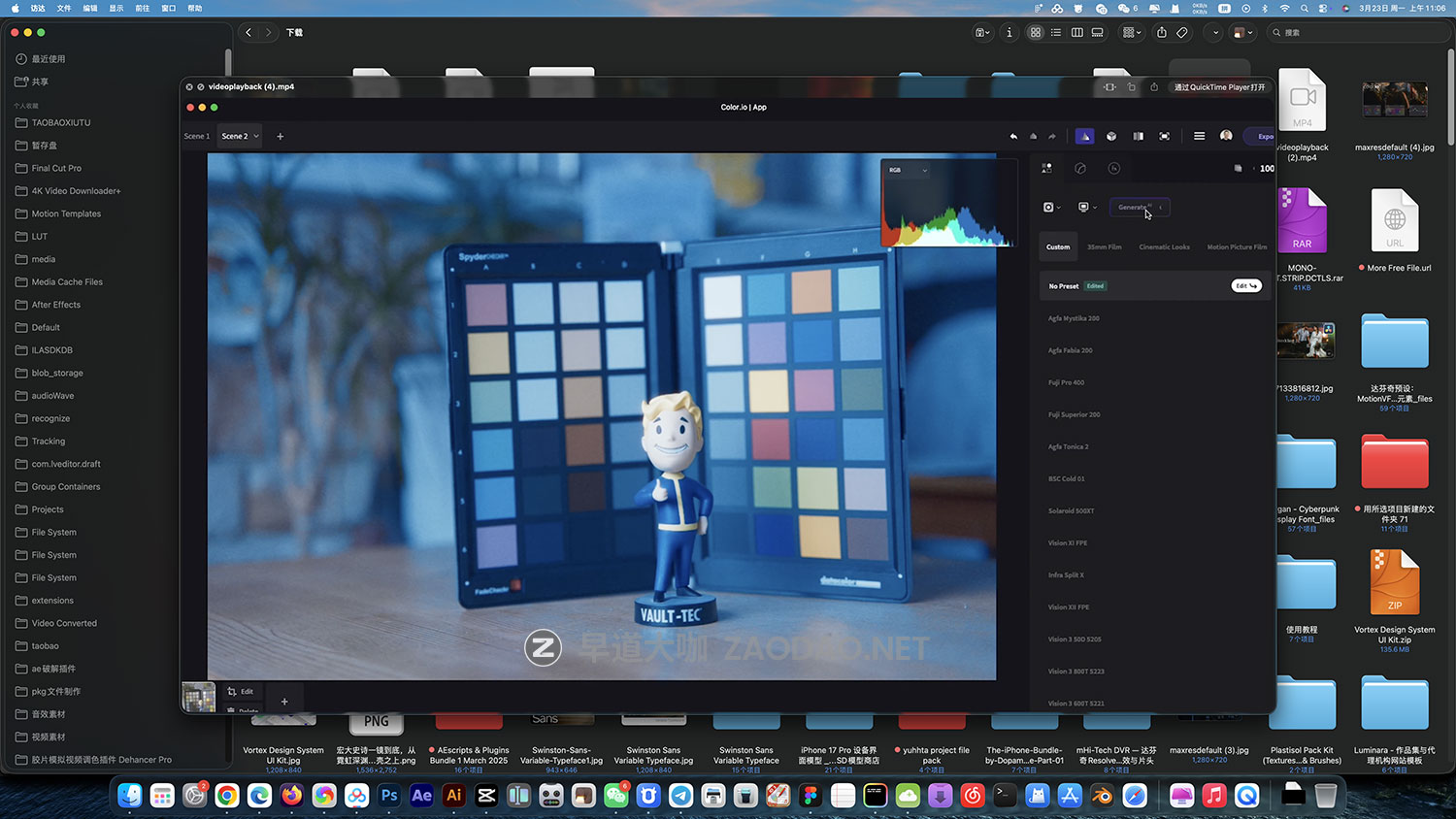The height and width of the screenshot is (819, 1456).
Task: Edit the opacity value 100
Action: 1266,168
